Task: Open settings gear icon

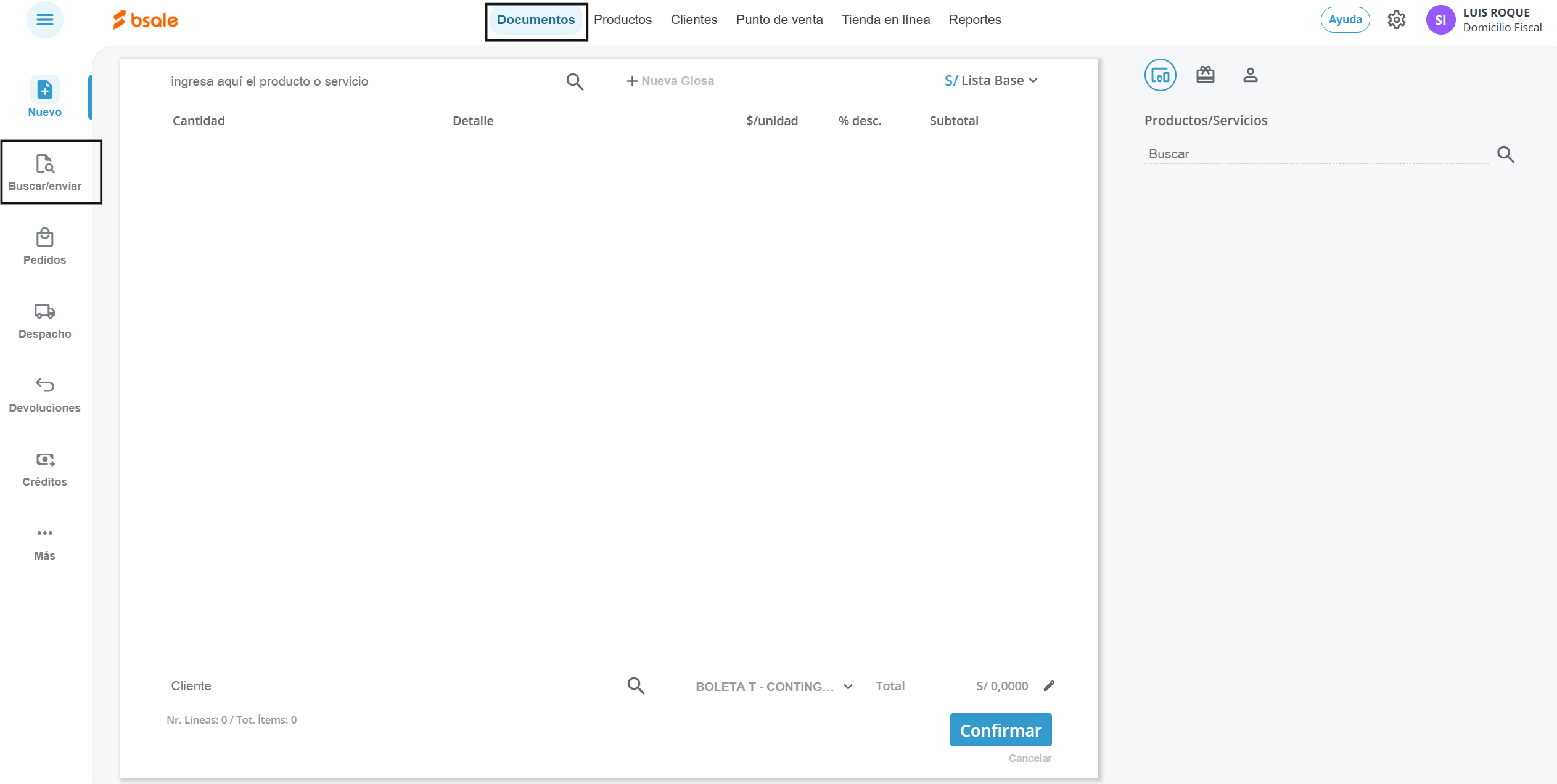Action: 1396,20
